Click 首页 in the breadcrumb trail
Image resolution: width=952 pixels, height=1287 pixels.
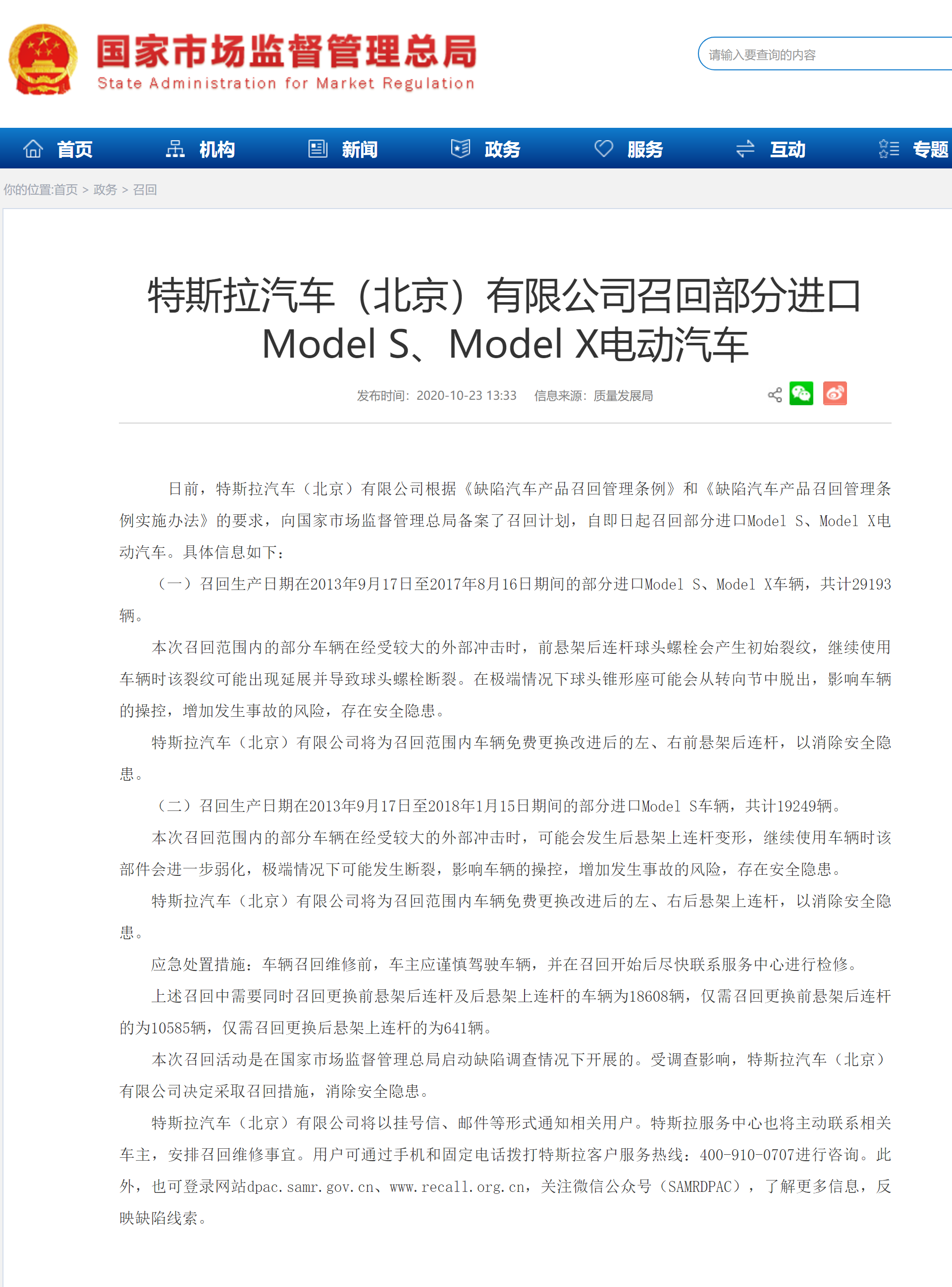66,190
